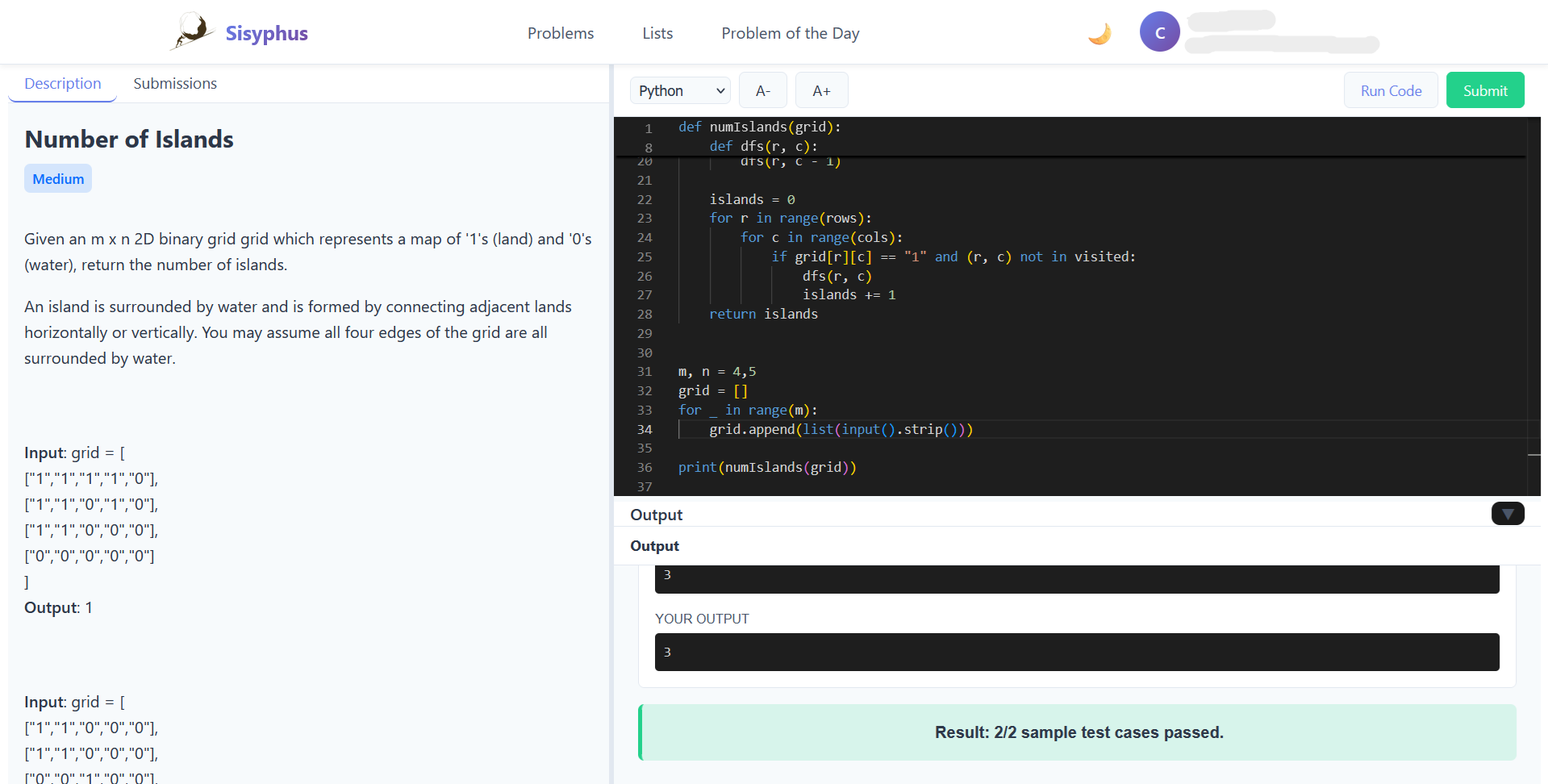
Task: Open the Python language dropdown
Action: (680, 90)
